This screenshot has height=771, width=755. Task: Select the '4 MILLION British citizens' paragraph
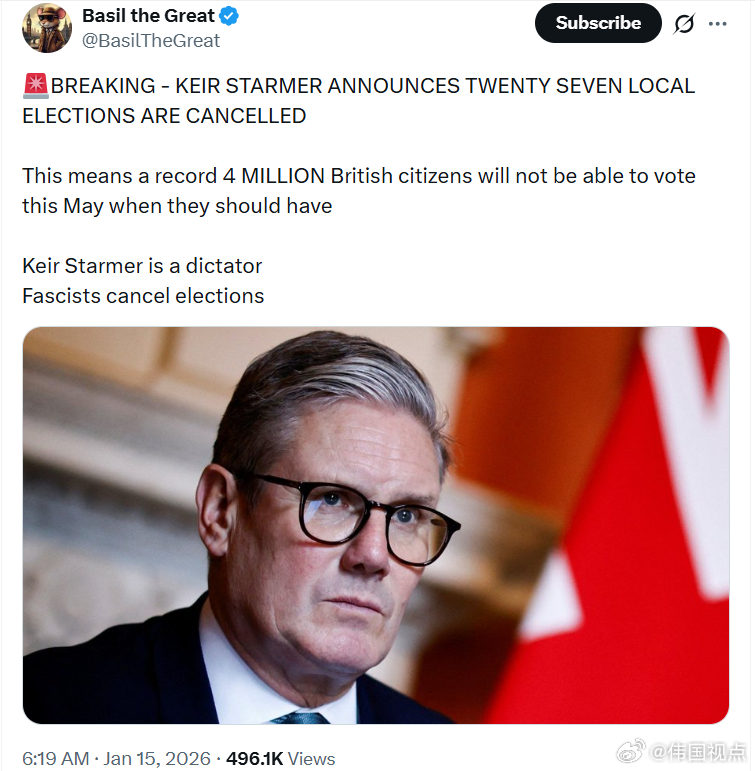[x=358, y=190]
